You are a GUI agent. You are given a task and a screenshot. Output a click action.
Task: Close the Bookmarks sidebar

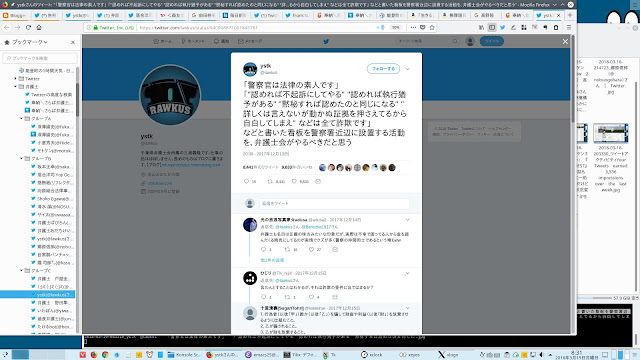point(73,42)
